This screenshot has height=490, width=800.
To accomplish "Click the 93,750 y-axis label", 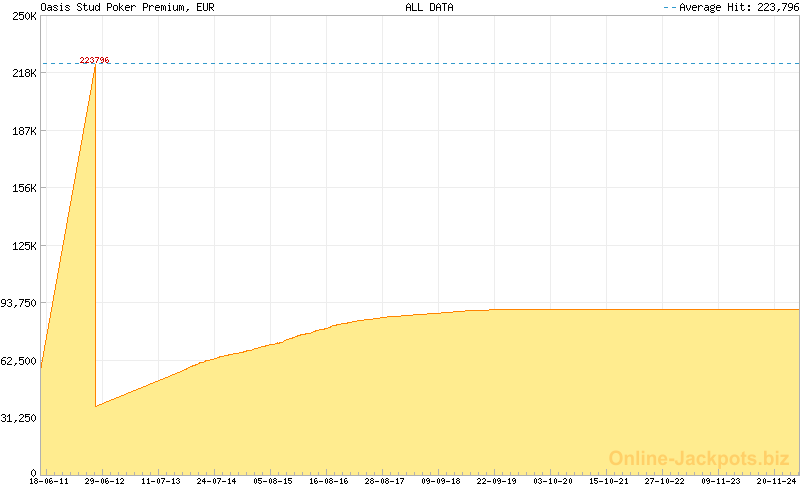I will [x=19, y=303].
